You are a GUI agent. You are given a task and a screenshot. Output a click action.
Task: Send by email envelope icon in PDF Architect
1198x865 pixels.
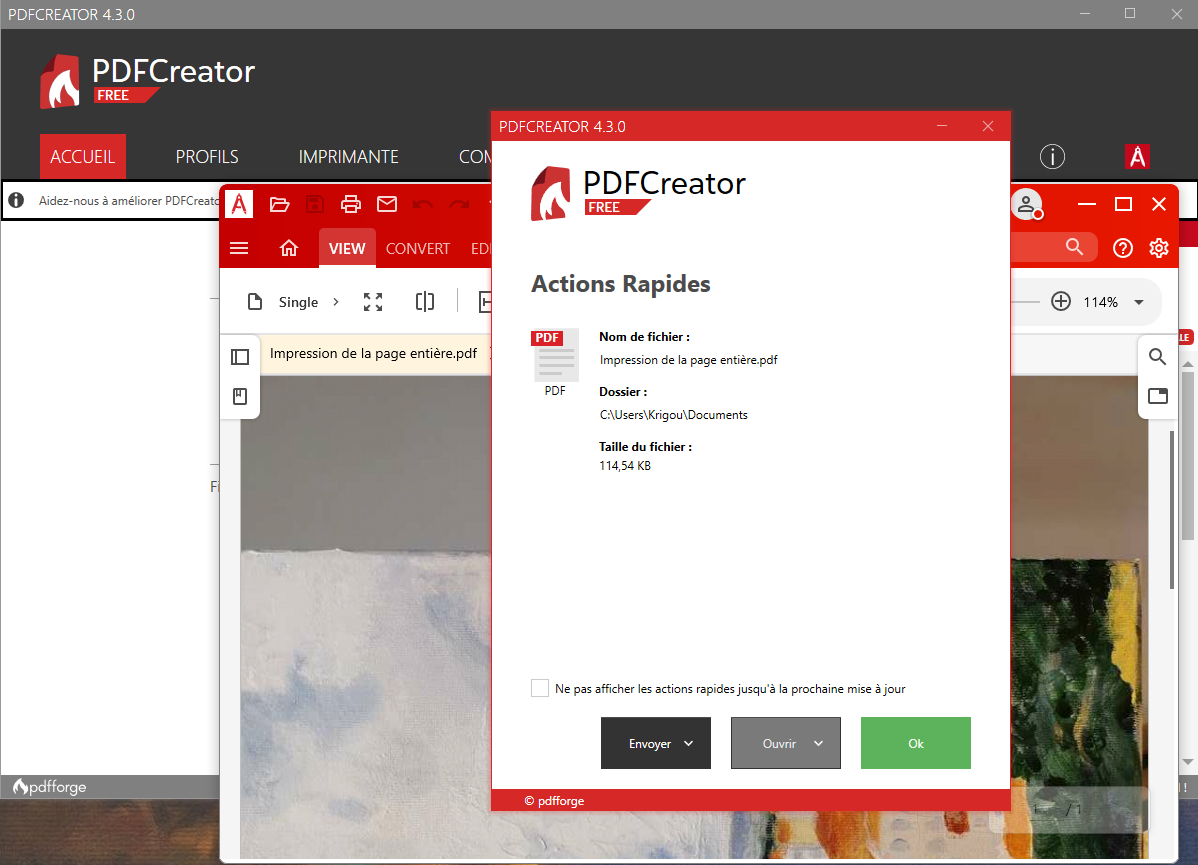(x=387, y=204)
